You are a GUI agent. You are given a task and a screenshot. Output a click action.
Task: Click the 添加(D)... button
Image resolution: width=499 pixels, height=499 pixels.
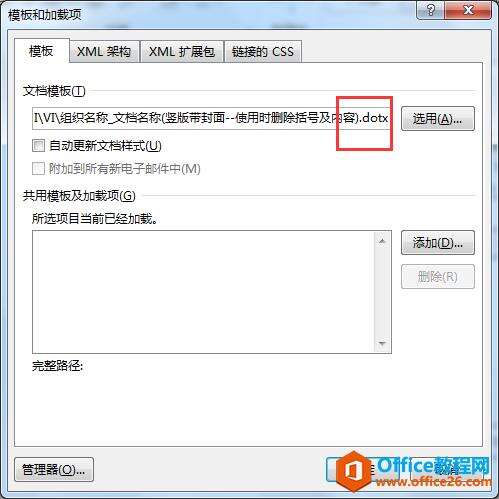(x=438, y=243)
